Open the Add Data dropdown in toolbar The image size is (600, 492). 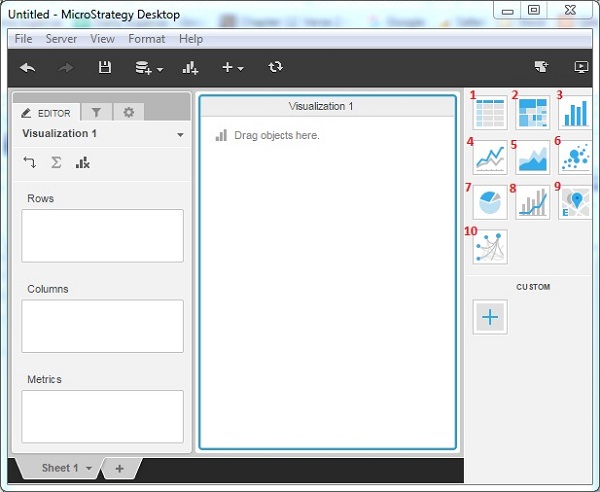click(149, 68)
